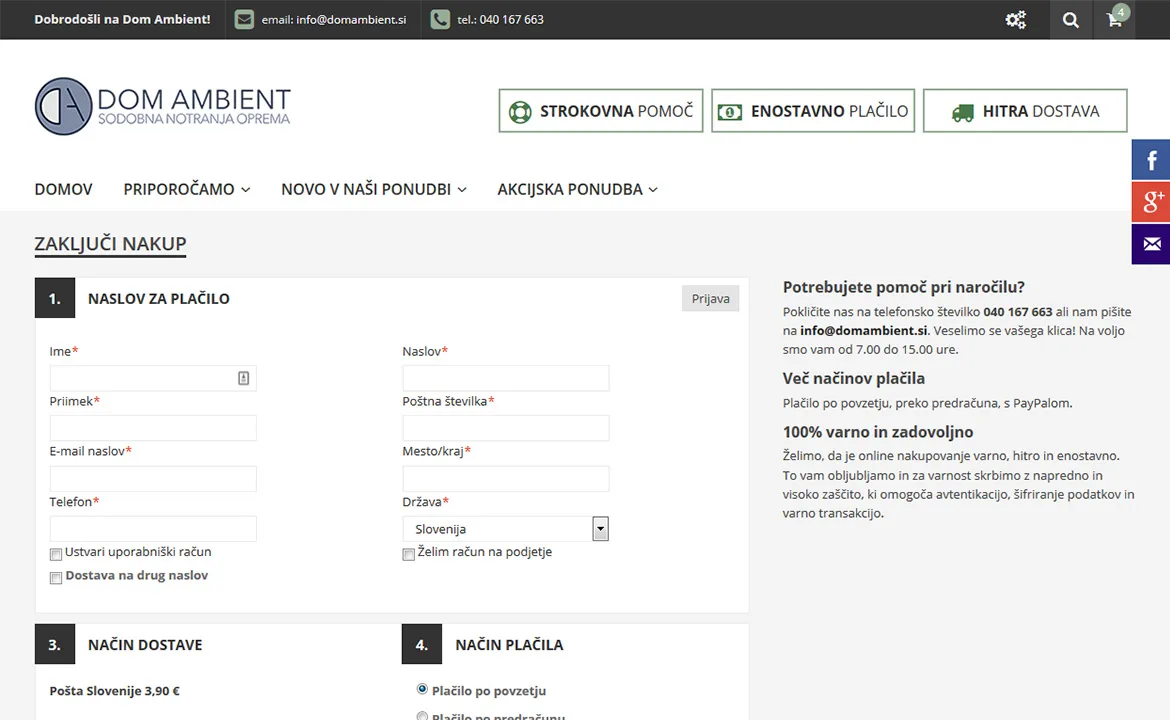1170x720 pixels.
Task: Focus the Naslov input field
Action: (505, 378)
